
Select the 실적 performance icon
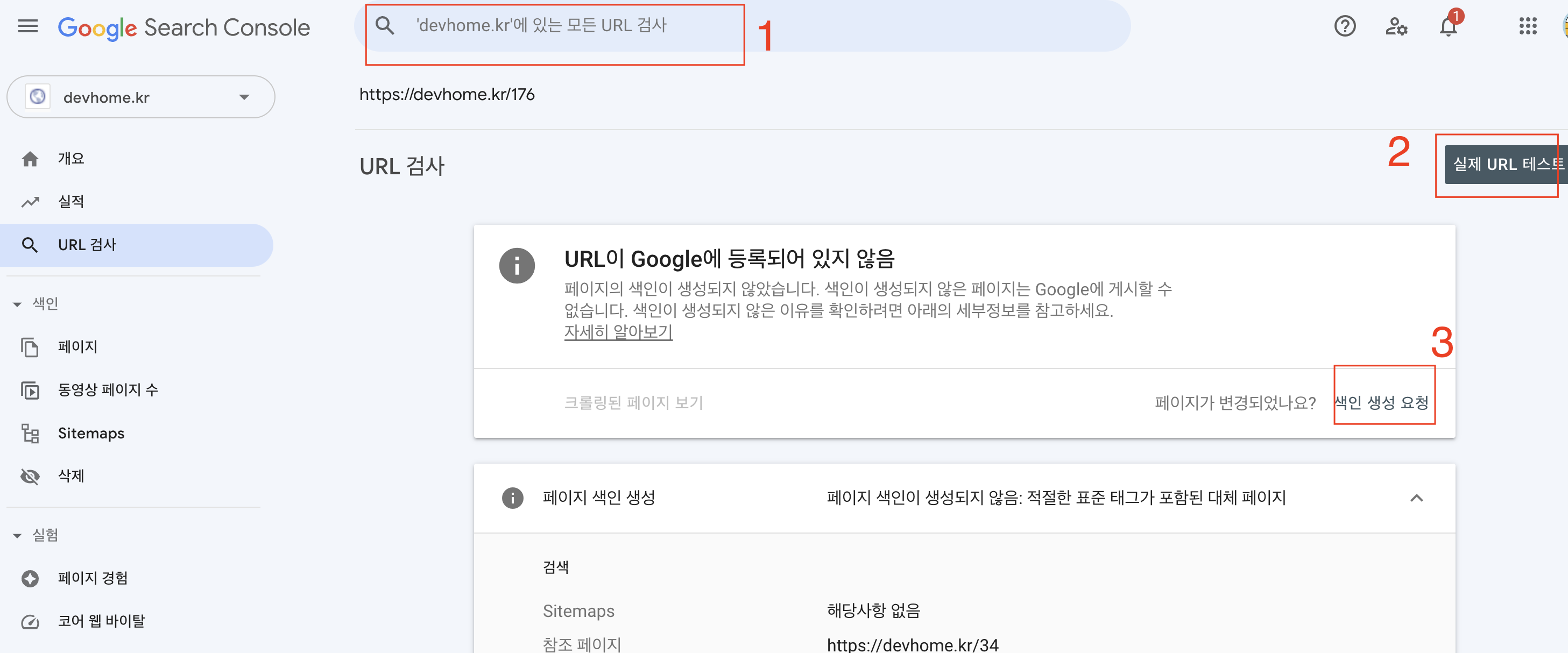(30, 201)
